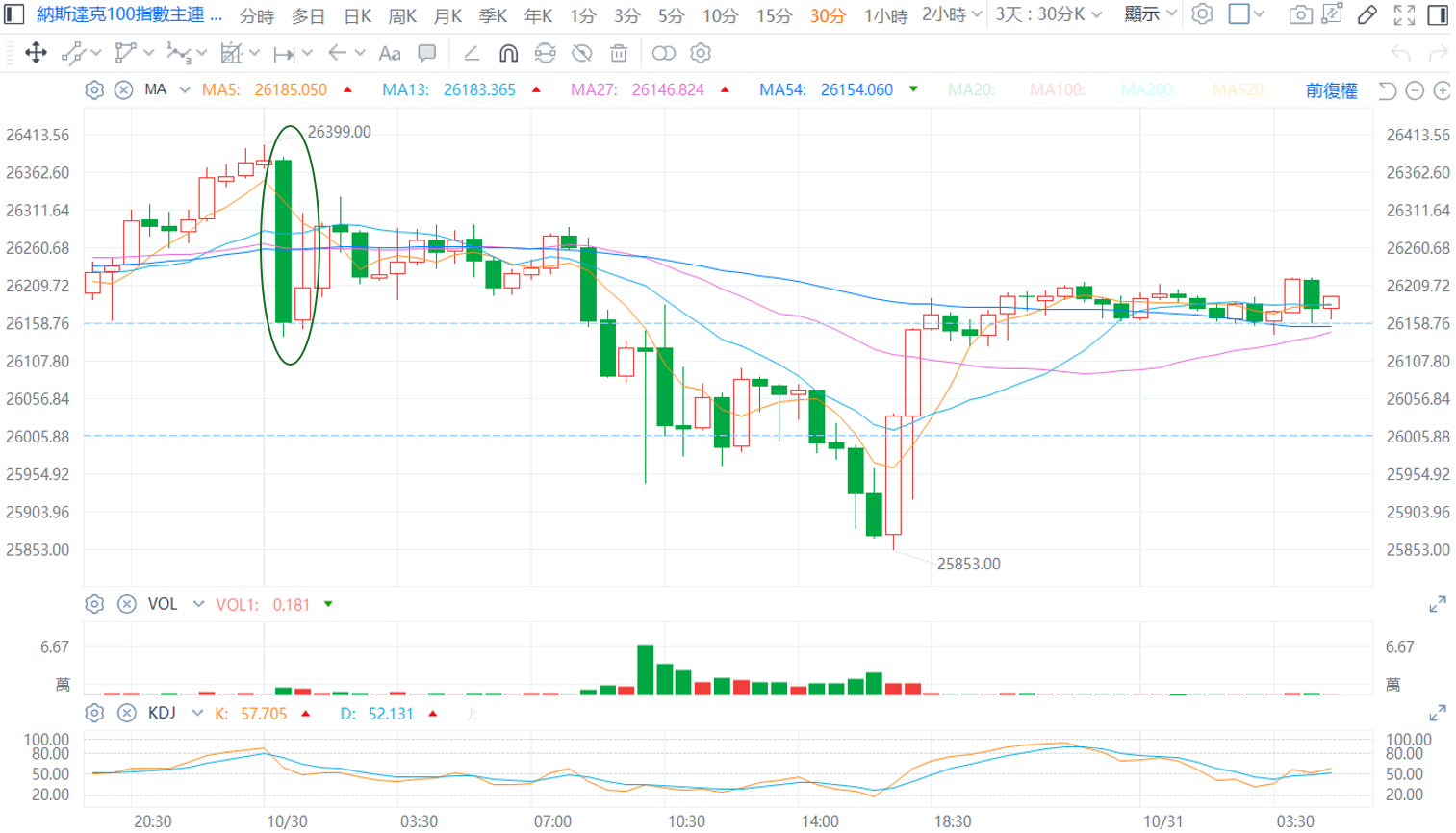Toggle the right side panel
1456x833 pixels.
[1438, 14]
